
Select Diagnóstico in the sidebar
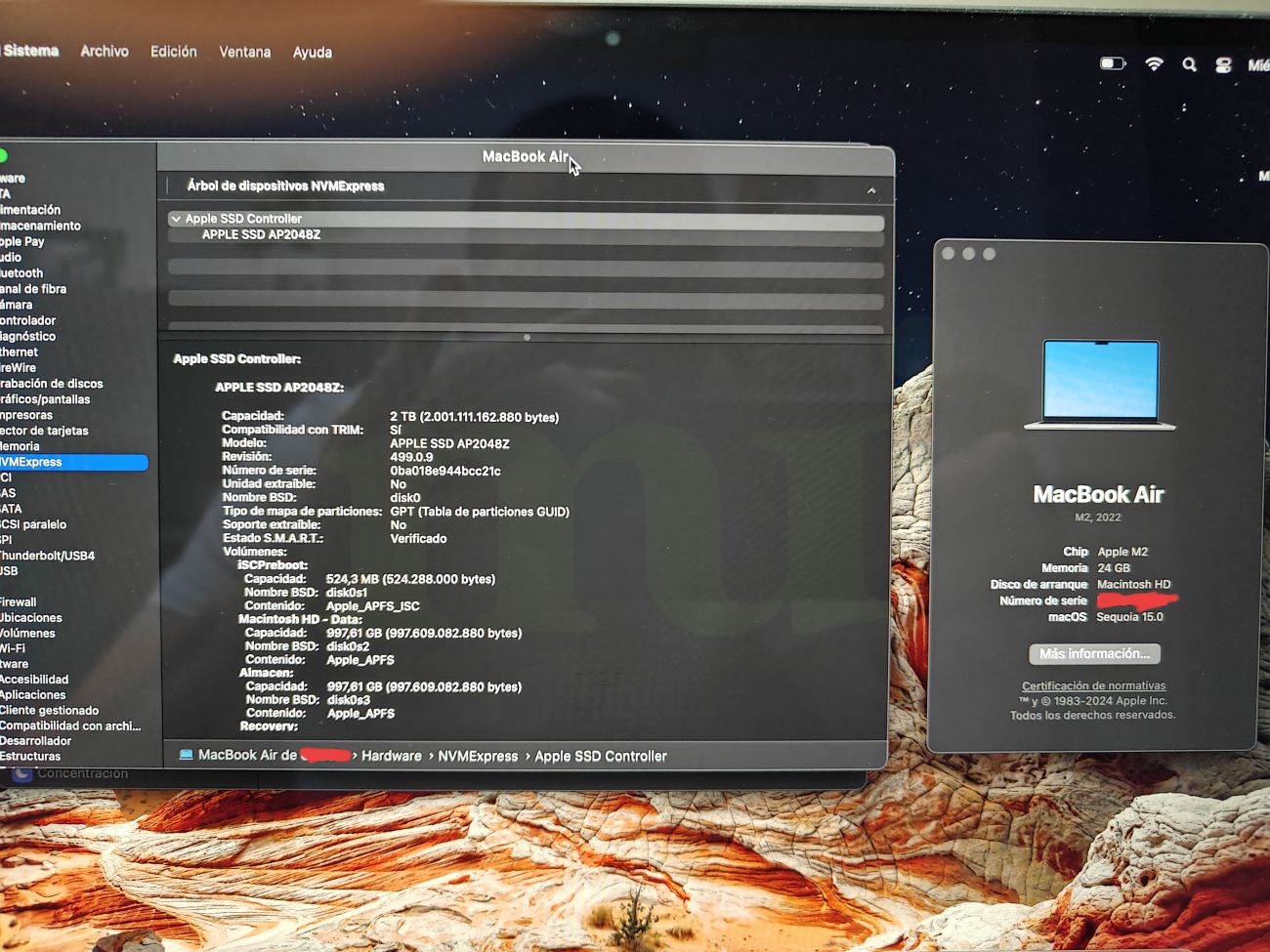[27, 336]
